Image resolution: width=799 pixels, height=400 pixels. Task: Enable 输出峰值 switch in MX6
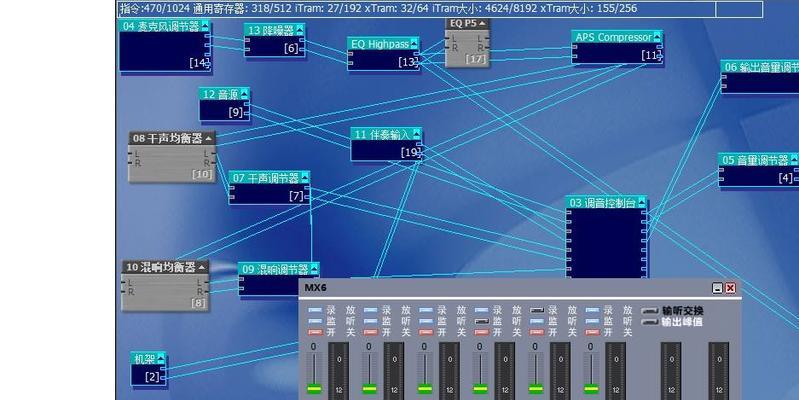(x=650, y=322)
